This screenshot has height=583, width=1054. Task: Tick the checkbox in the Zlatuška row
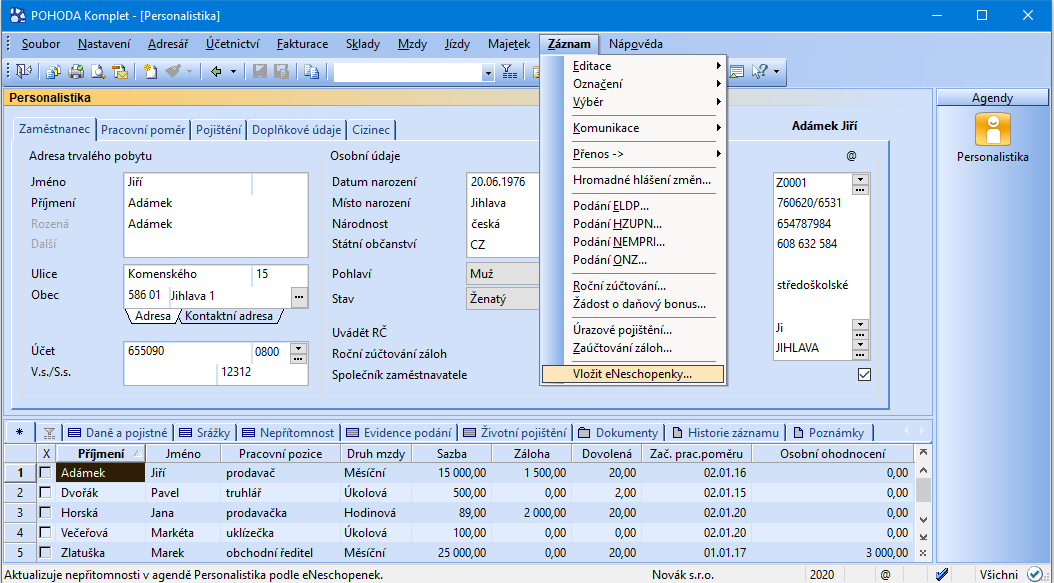44,552
